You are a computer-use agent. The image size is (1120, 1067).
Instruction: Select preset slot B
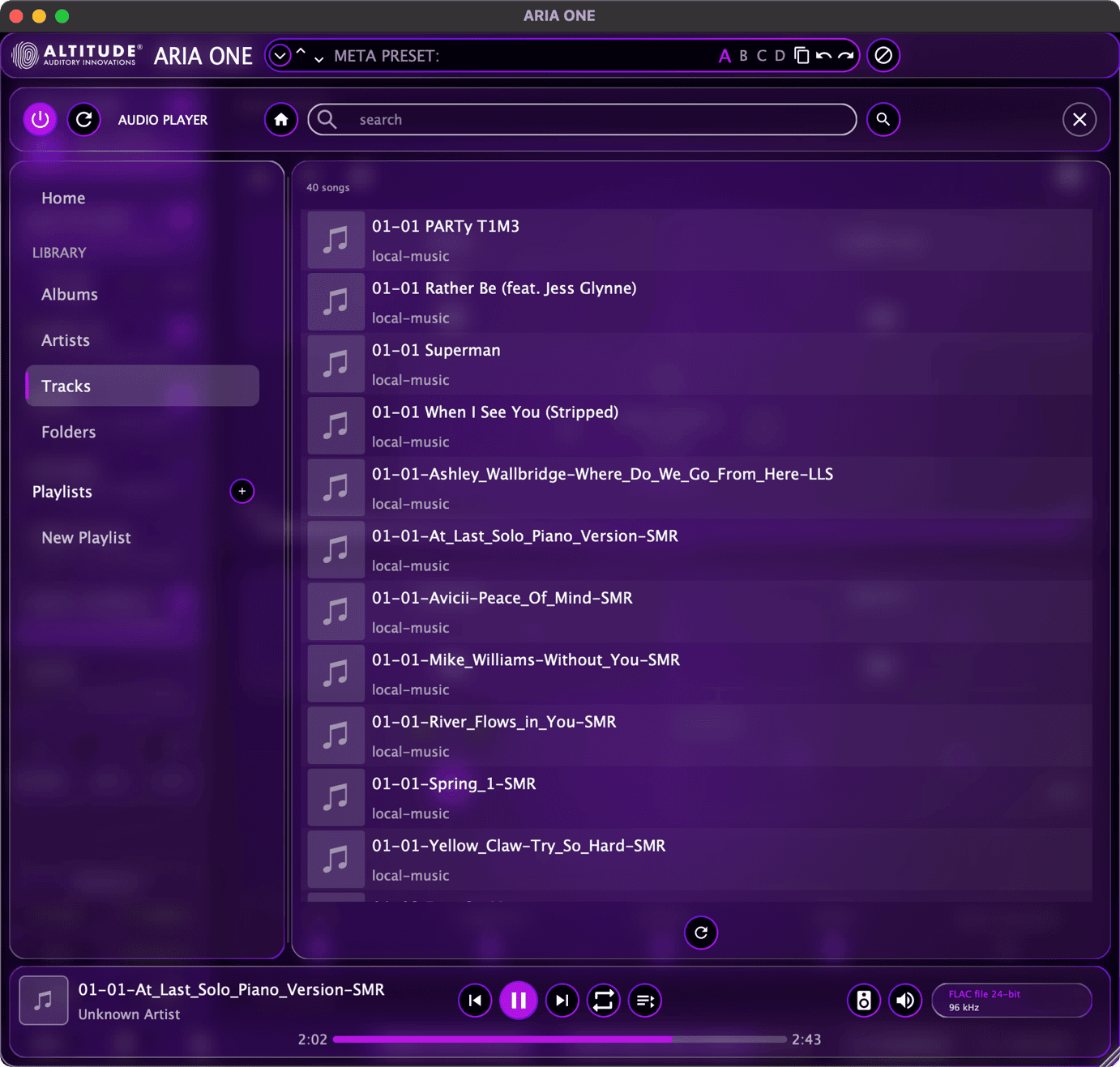click(743, 56)
